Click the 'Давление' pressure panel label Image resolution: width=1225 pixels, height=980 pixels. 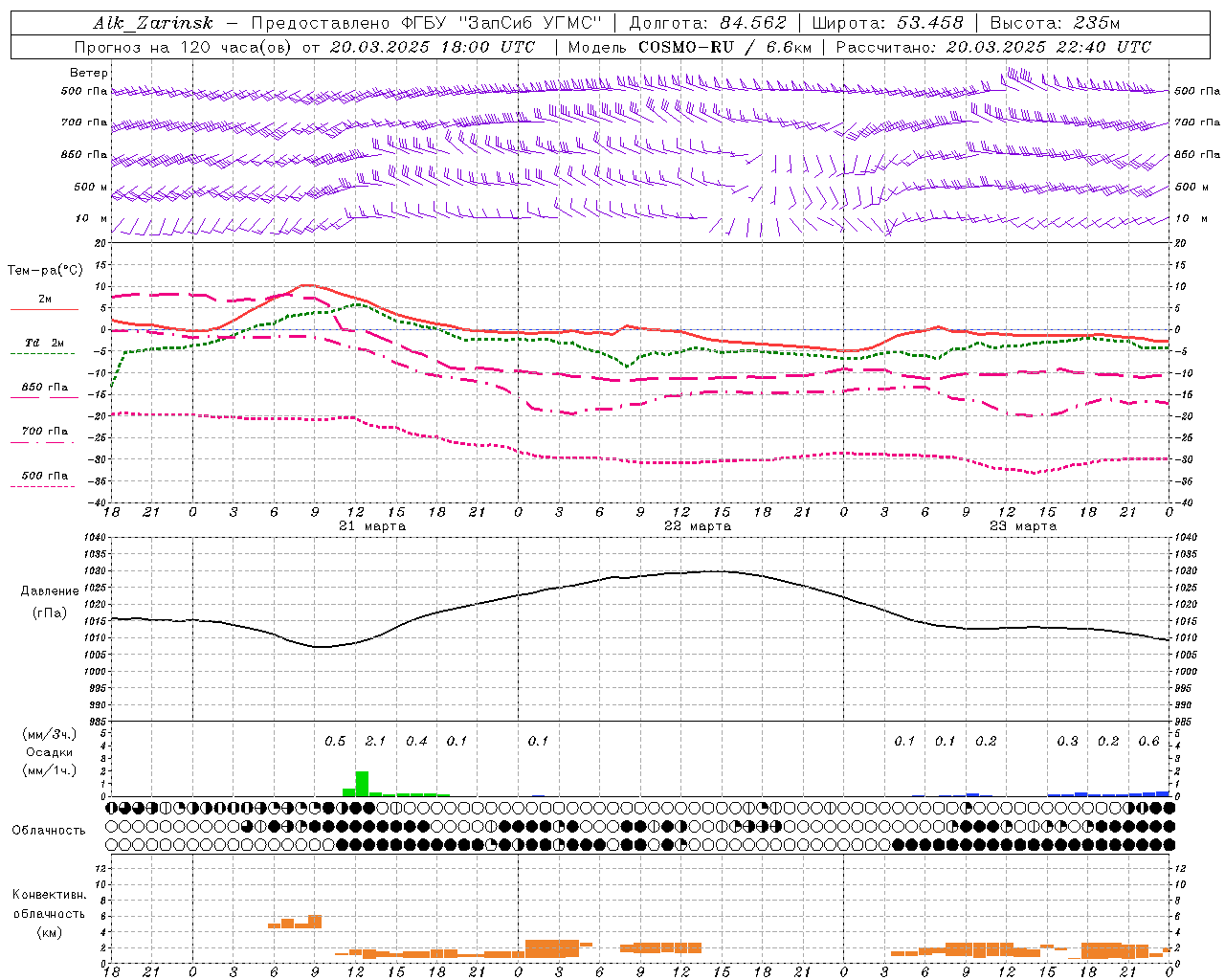50,591
